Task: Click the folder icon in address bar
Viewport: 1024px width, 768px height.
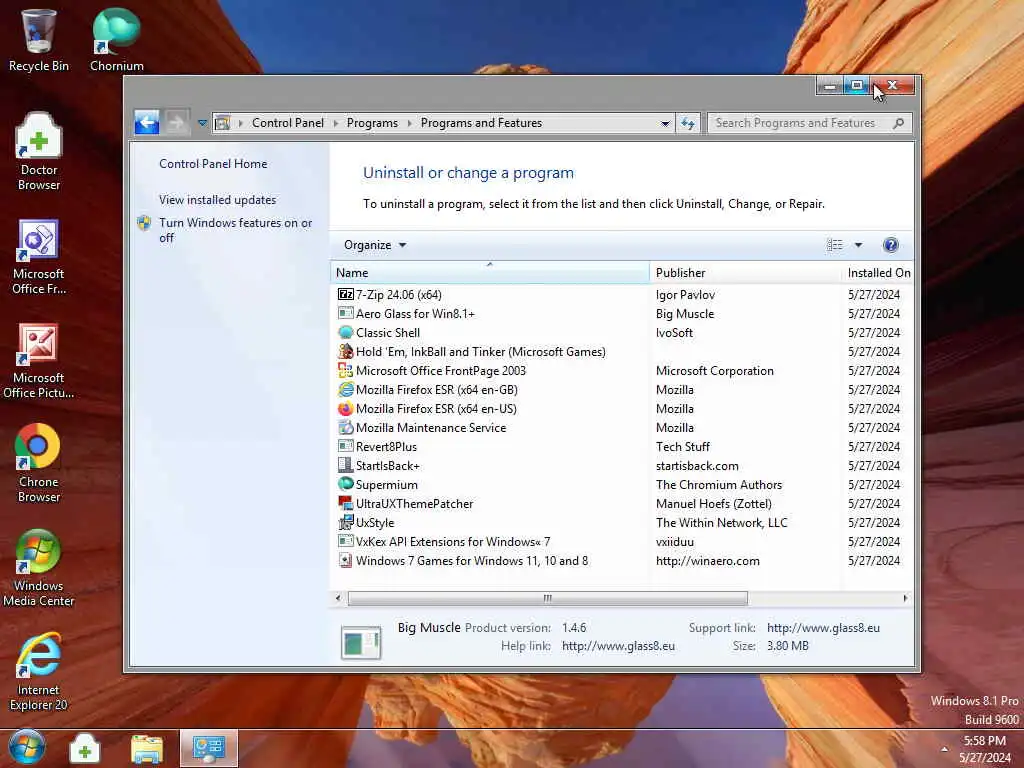Action: click(x=223, y=123)
